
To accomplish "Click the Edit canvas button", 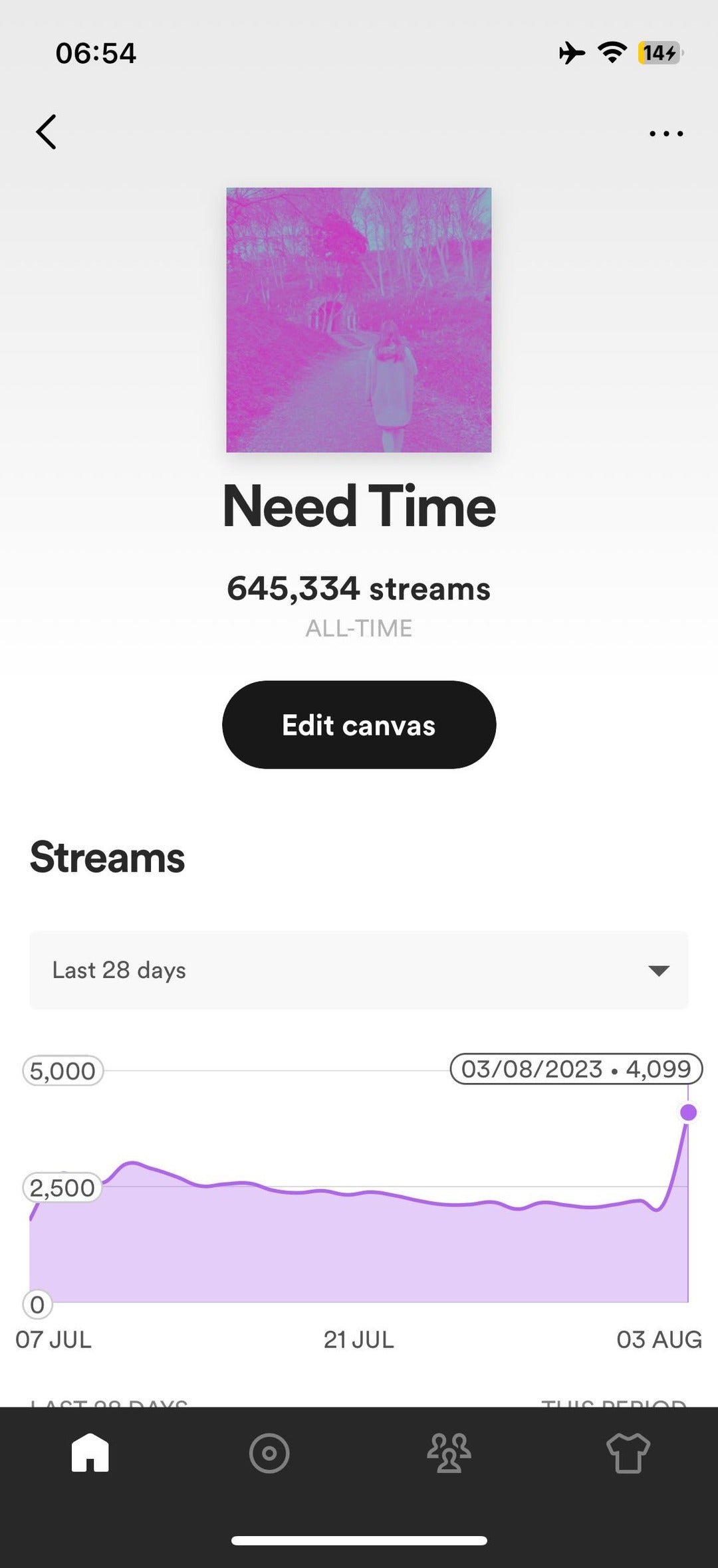I will (x=359, y=724).
